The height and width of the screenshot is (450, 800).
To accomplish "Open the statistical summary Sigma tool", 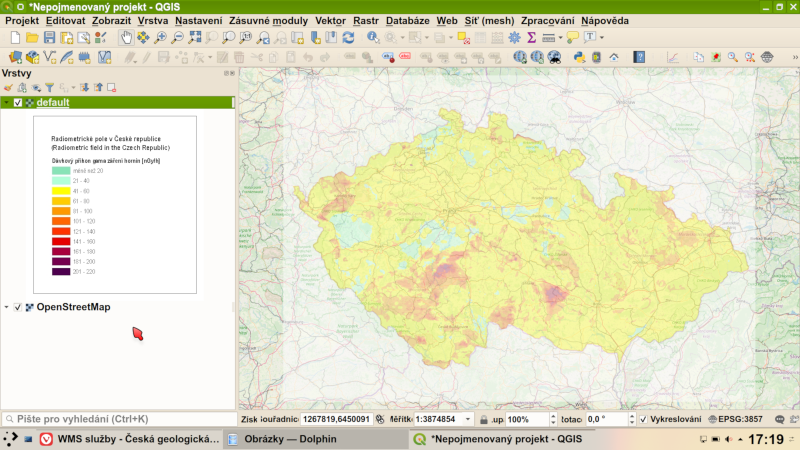I will (531, 38).
